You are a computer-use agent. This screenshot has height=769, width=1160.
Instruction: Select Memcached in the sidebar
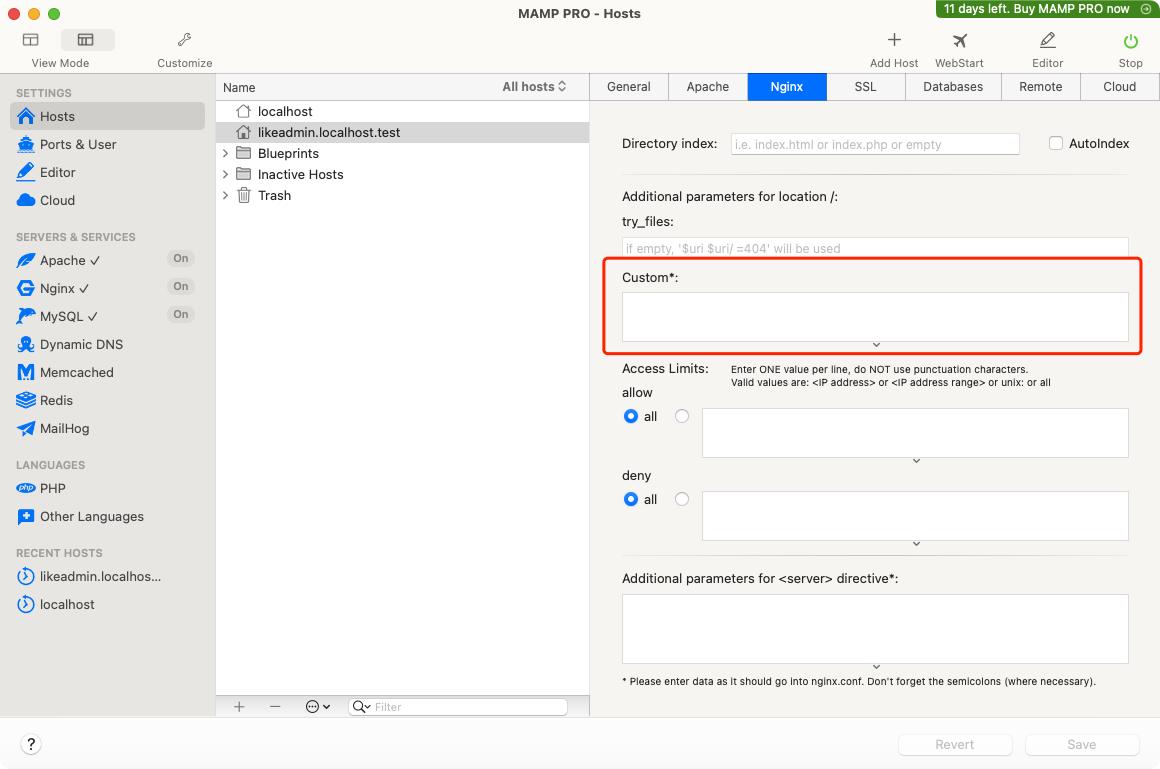(76, 372)
